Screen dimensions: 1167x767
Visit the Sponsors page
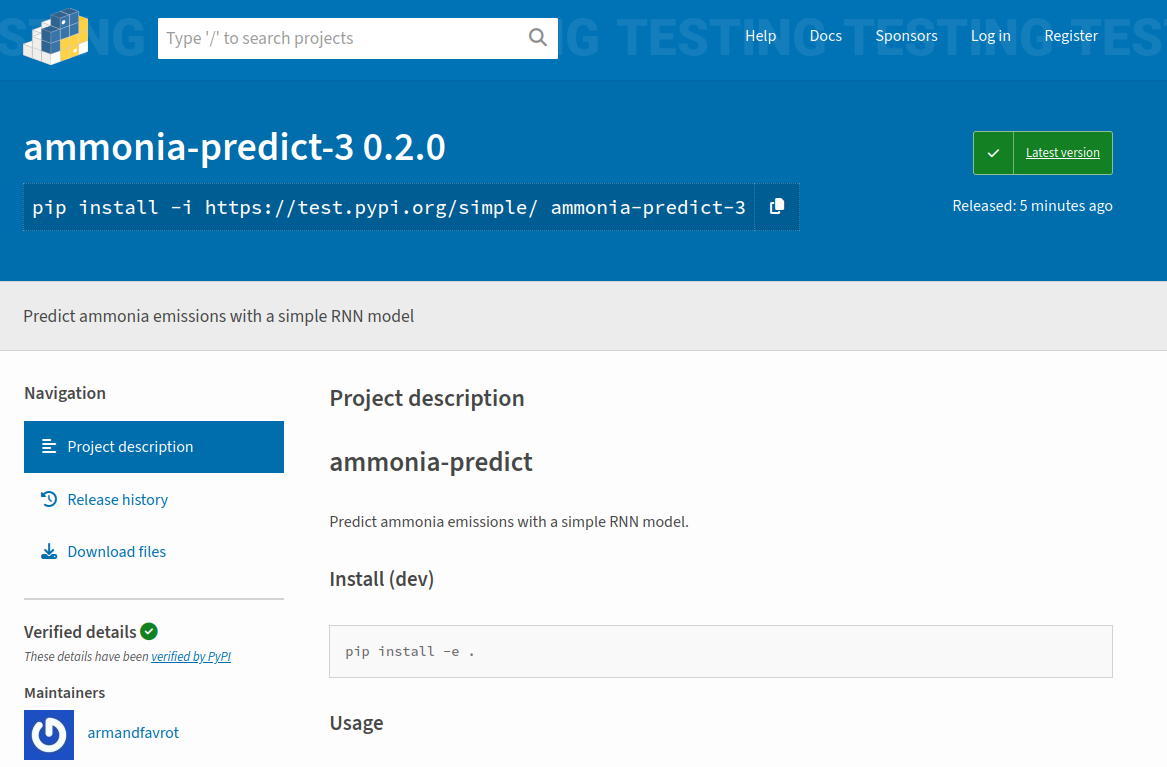click(x=906, y=36)
